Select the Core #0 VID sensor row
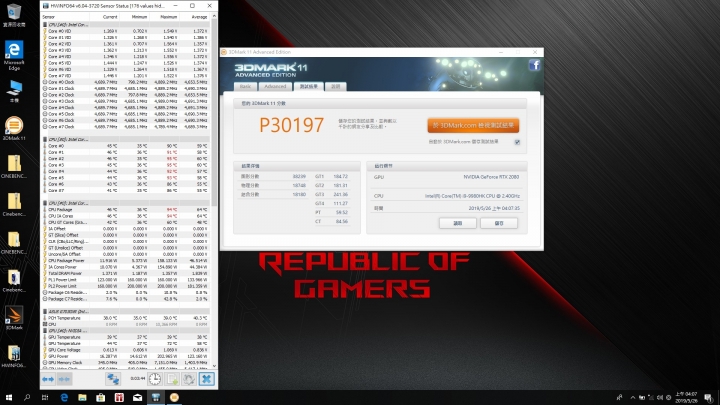Viewport: 720px width, 405px height. tap(125, 31)
